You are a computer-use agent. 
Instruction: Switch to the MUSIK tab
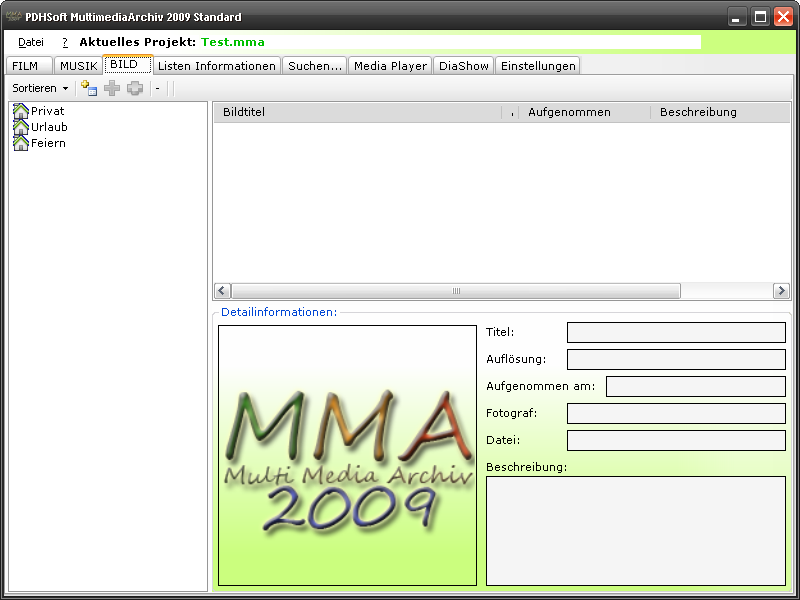[78, 66]
